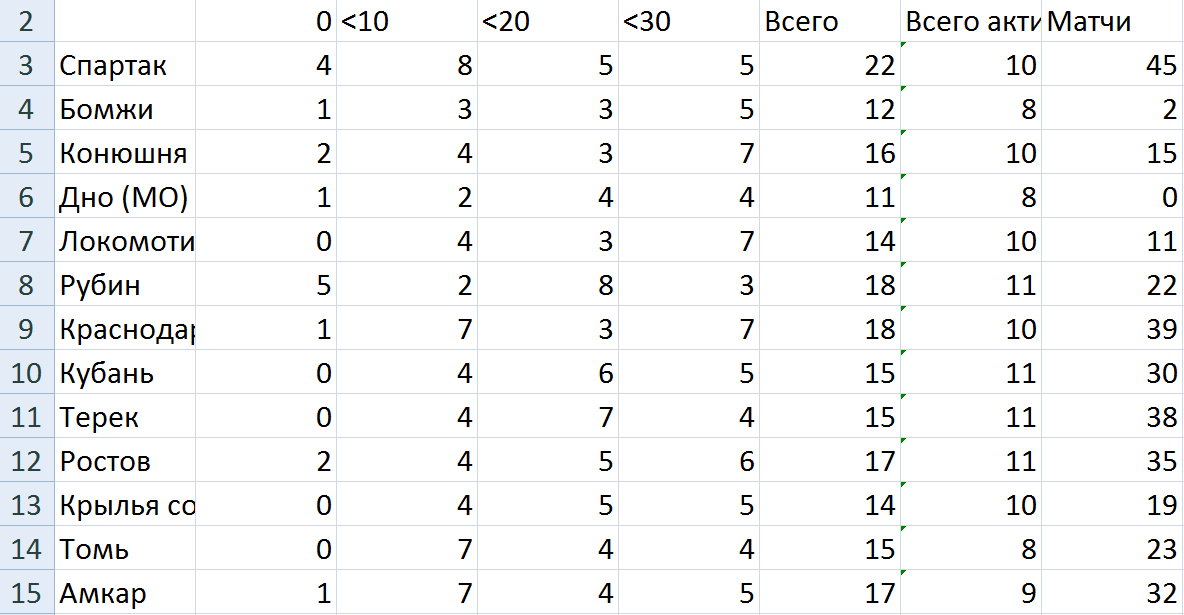Click the Амкар team cell
Viewport: 1184px width, 615px height.
point(125,594)
